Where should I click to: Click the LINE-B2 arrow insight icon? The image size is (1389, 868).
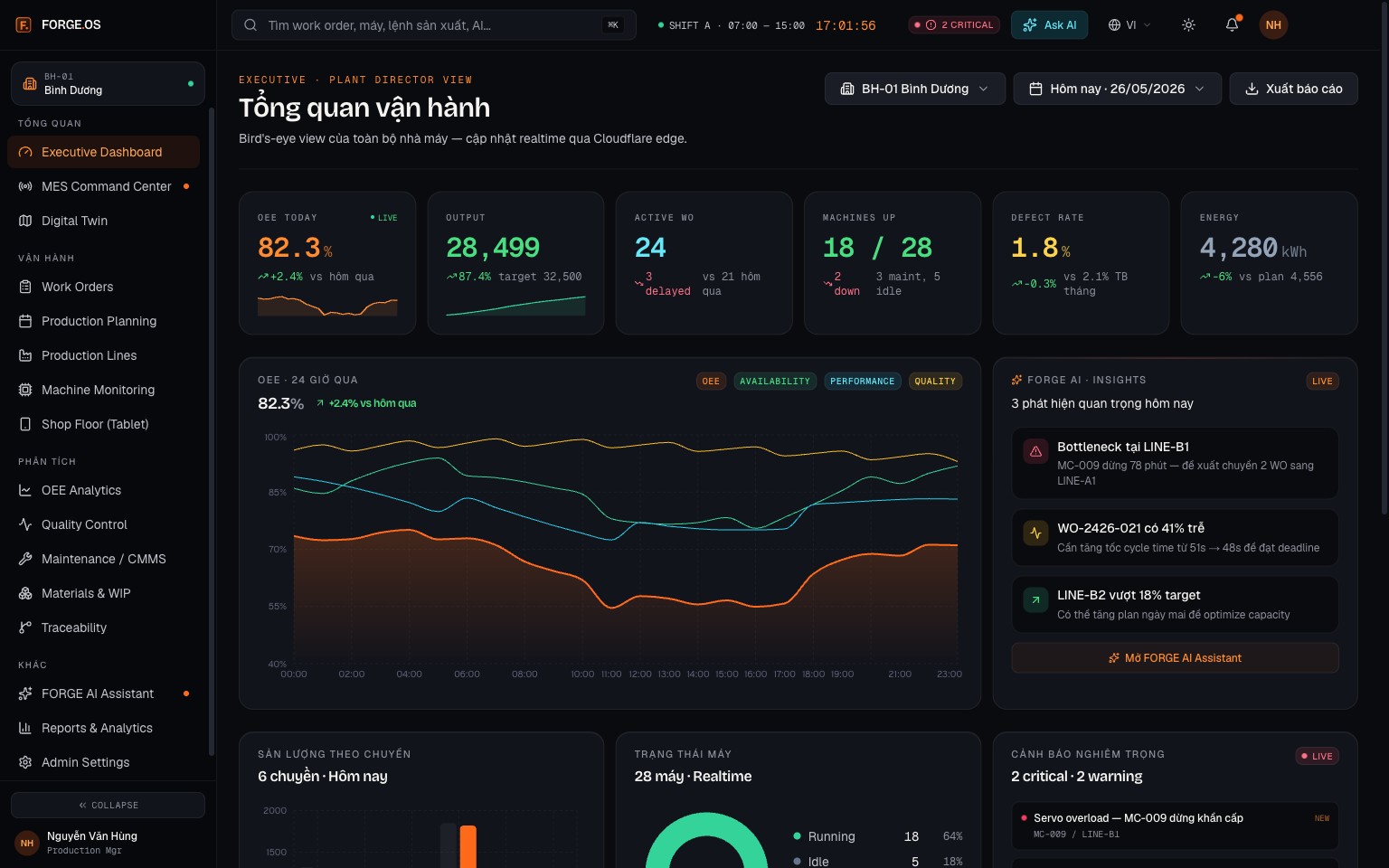[1035, 599]
